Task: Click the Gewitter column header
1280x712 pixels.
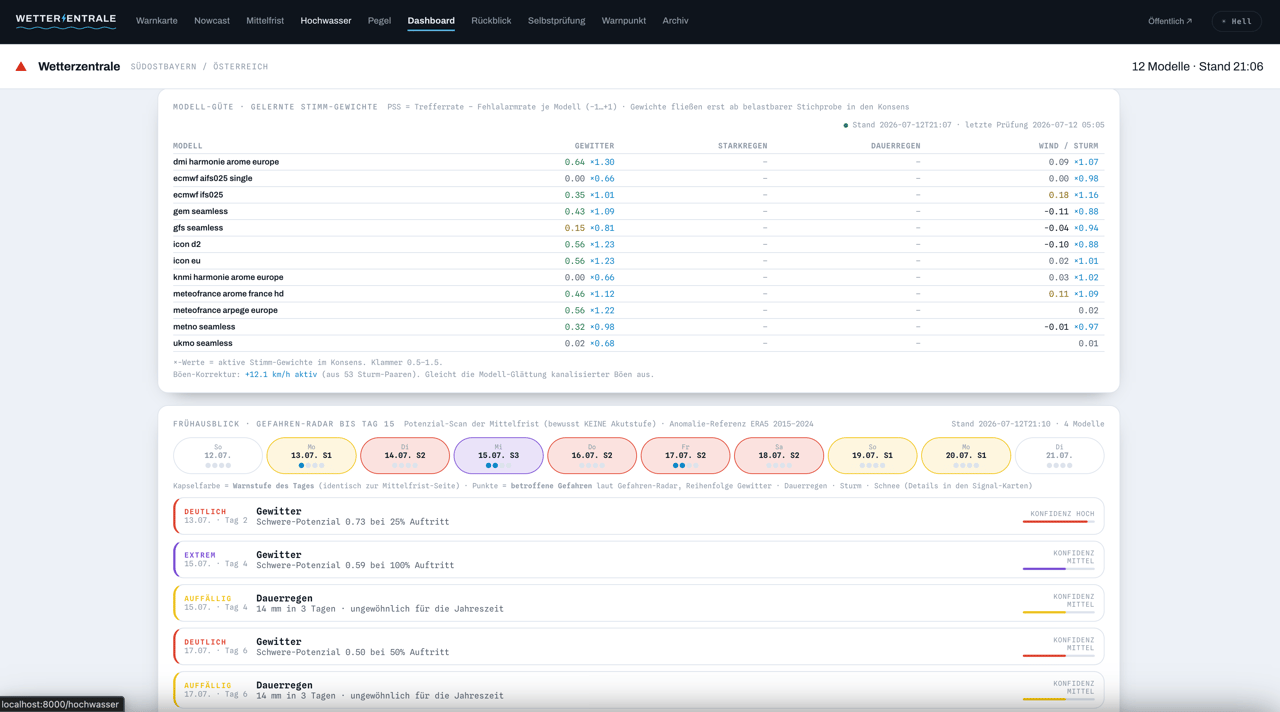Action: click(x=594, y=146)
